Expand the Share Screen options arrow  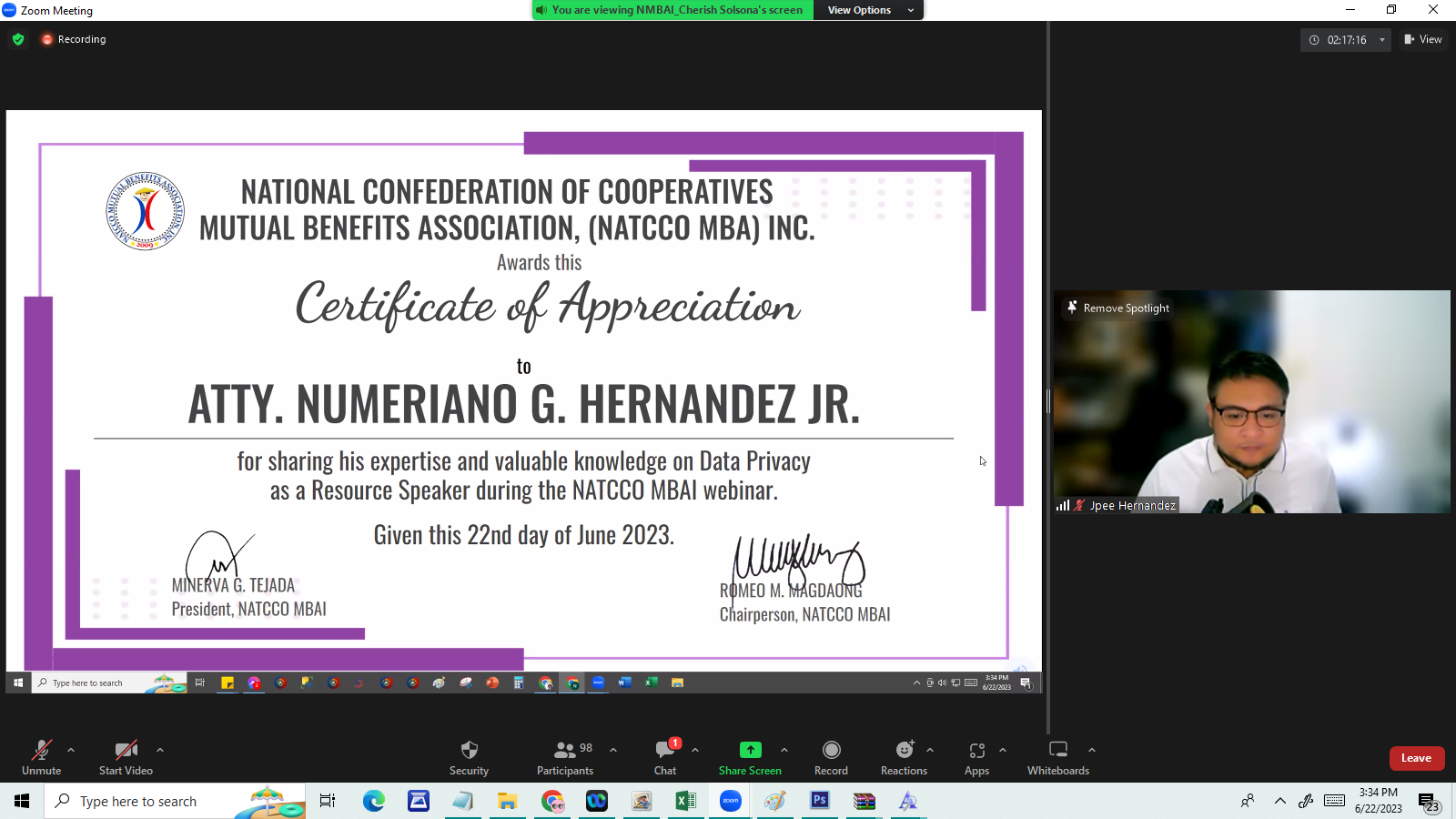click(784, 750)
